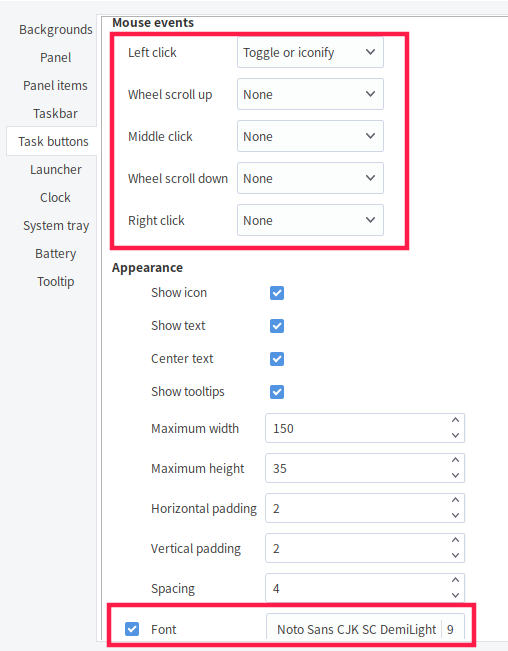Switch to the Taskbar tab
Image resolution: width=508 pixels, height=651 pixels.
click(55, 113)
